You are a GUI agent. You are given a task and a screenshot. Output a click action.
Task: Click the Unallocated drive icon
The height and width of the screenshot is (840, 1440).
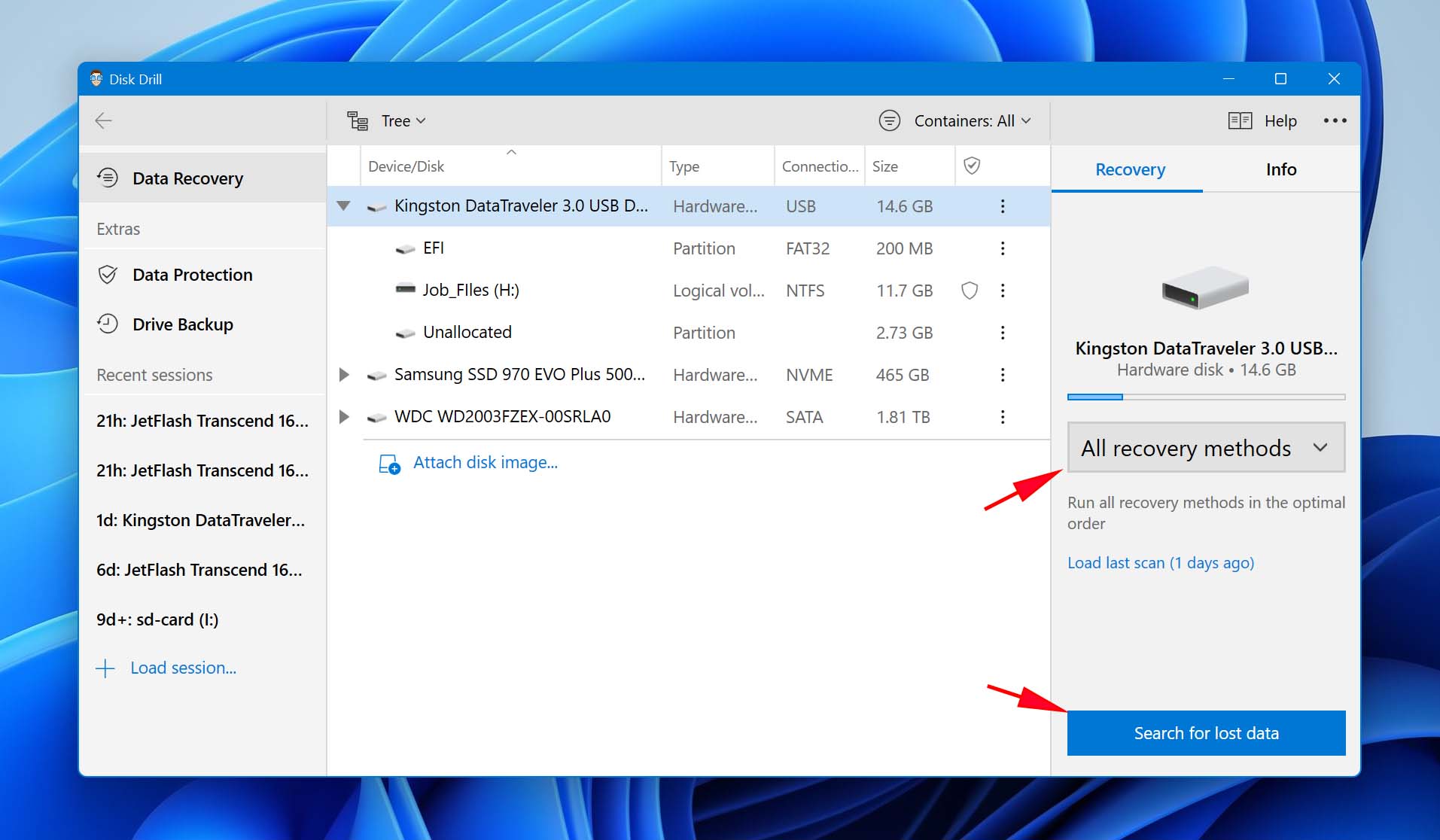[405, 333]
